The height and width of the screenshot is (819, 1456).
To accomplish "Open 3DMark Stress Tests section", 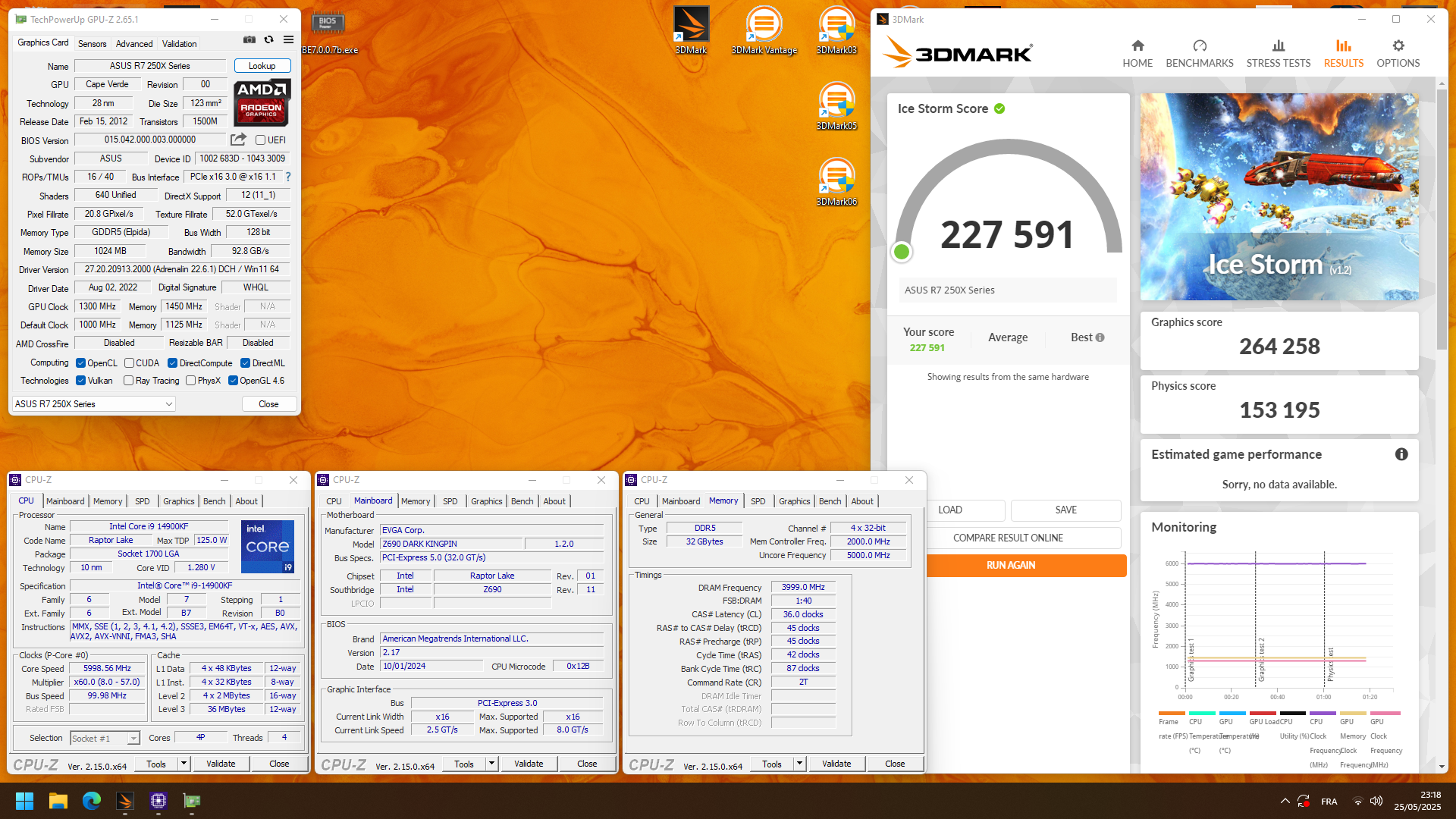I will (x=1279, y=54).
